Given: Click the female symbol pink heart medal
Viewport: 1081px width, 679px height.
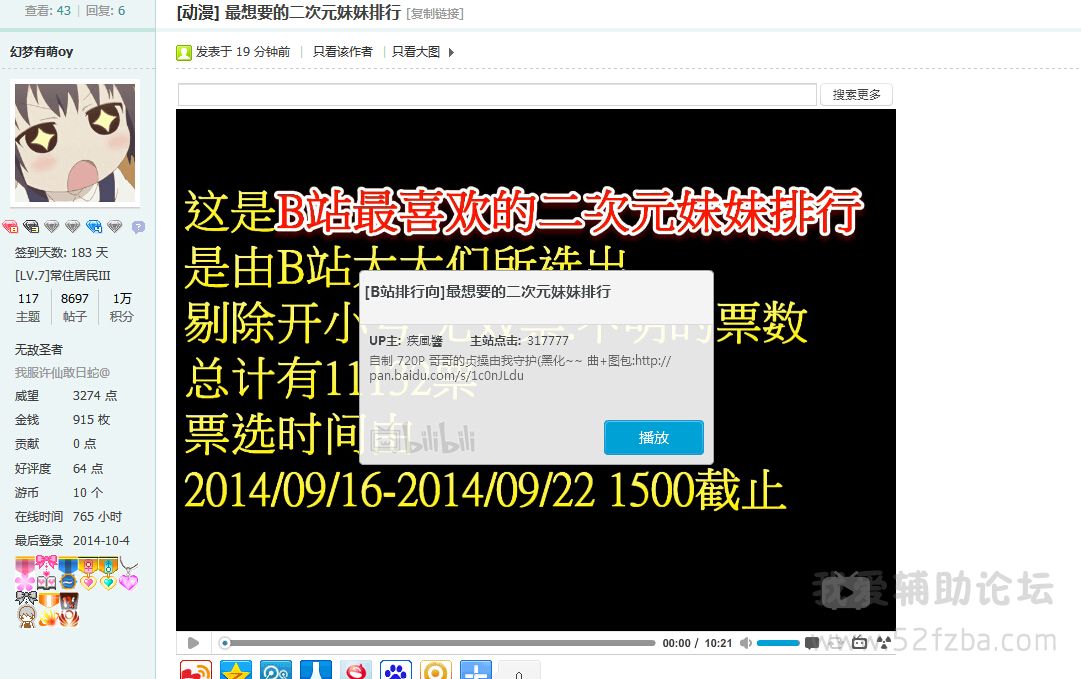Looking at the screenshot, I should (88, 574).
